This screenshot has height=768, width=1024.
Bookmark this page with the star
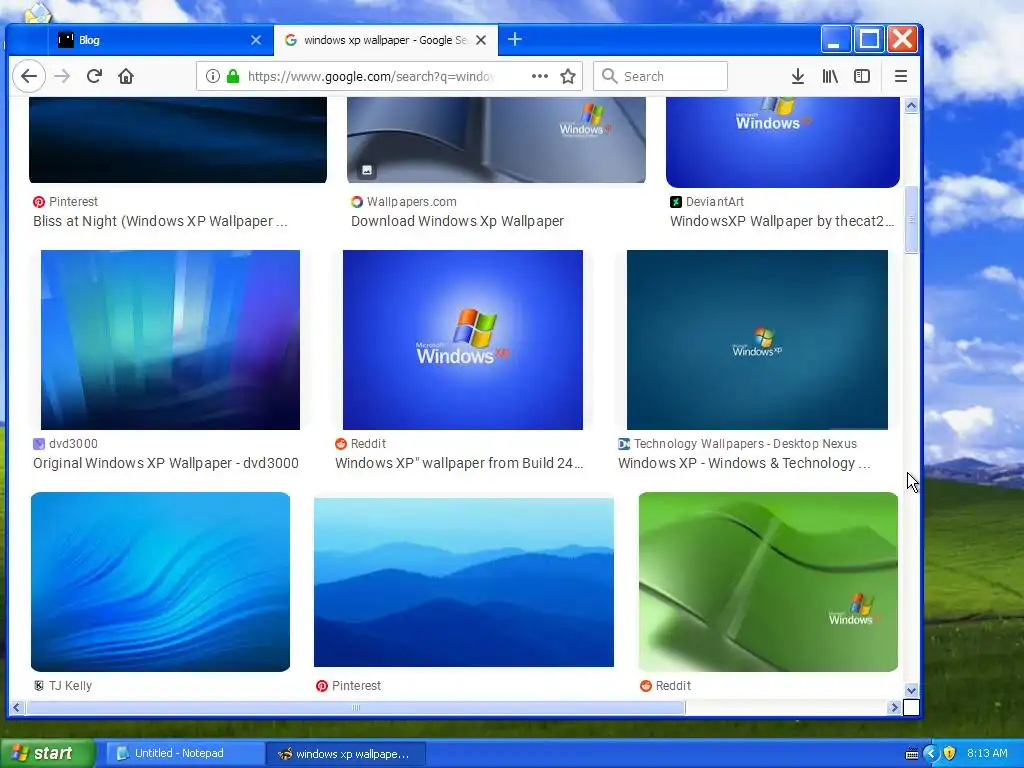point(568,76)
